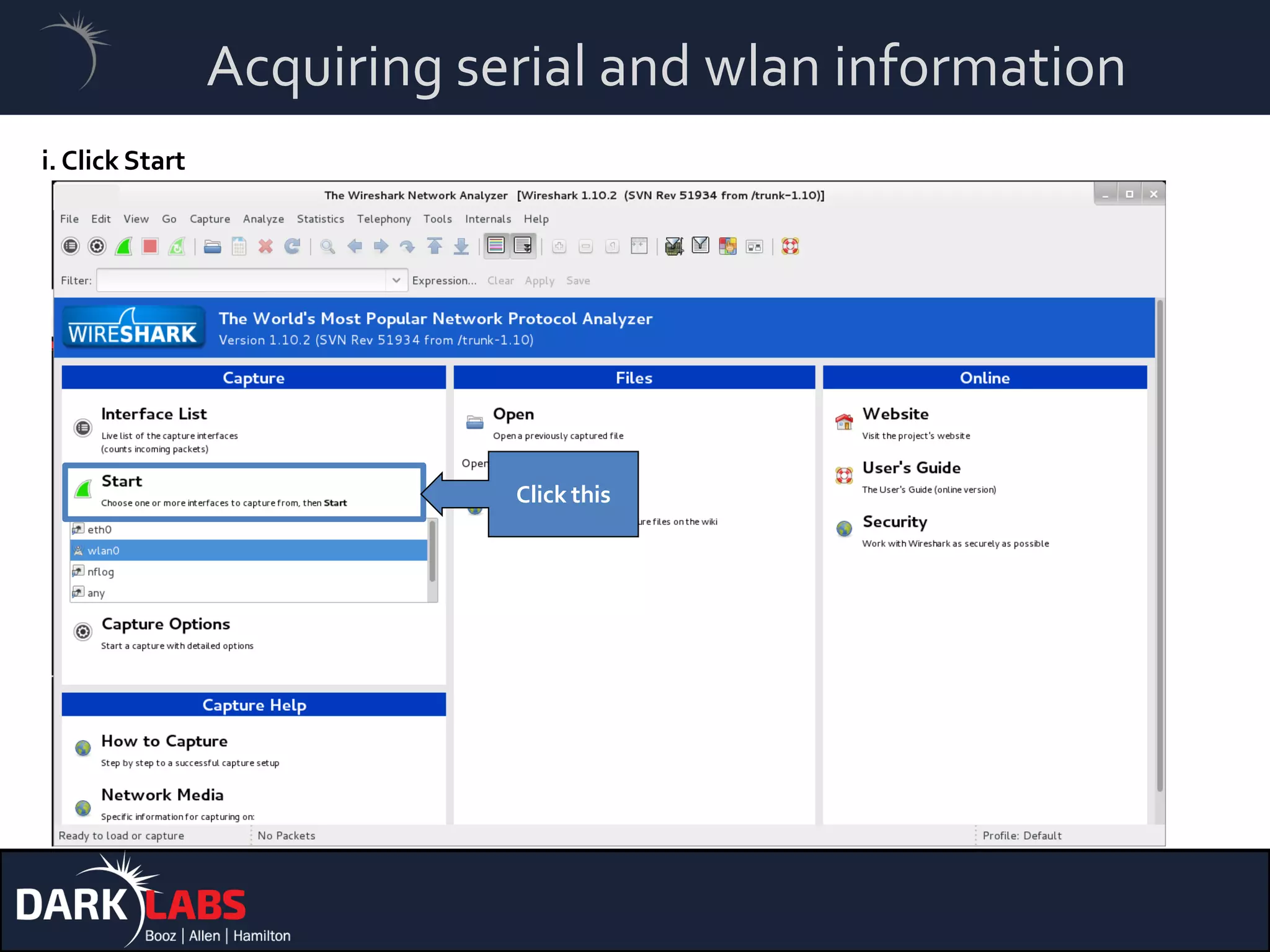This screenshot has height=952, width=1270.
Task: Jump to first packet with up arrow icon
Action: tap(435, 246)
